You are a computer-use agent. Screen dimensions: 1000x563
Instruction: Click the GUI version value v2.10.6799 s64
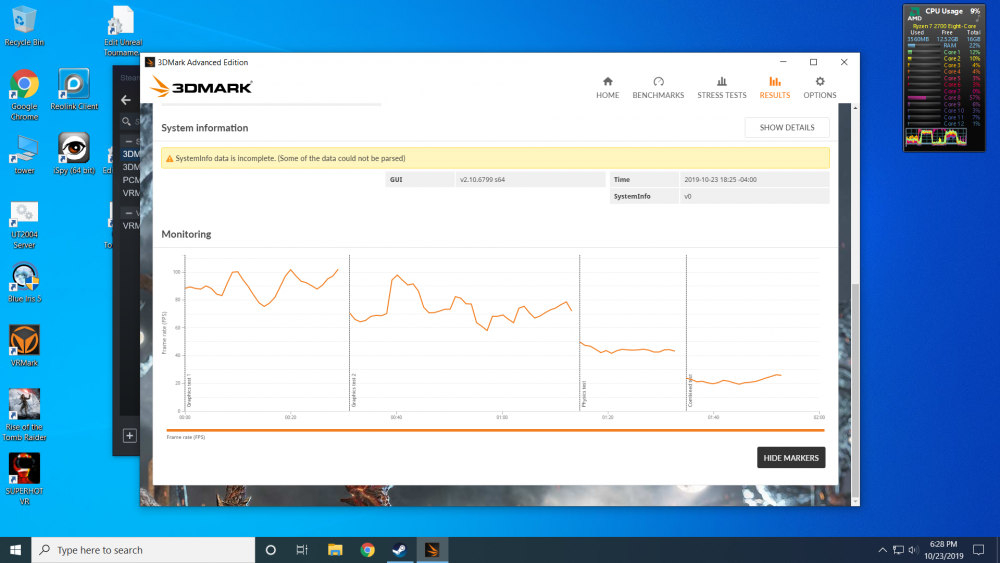click(483, 180)
